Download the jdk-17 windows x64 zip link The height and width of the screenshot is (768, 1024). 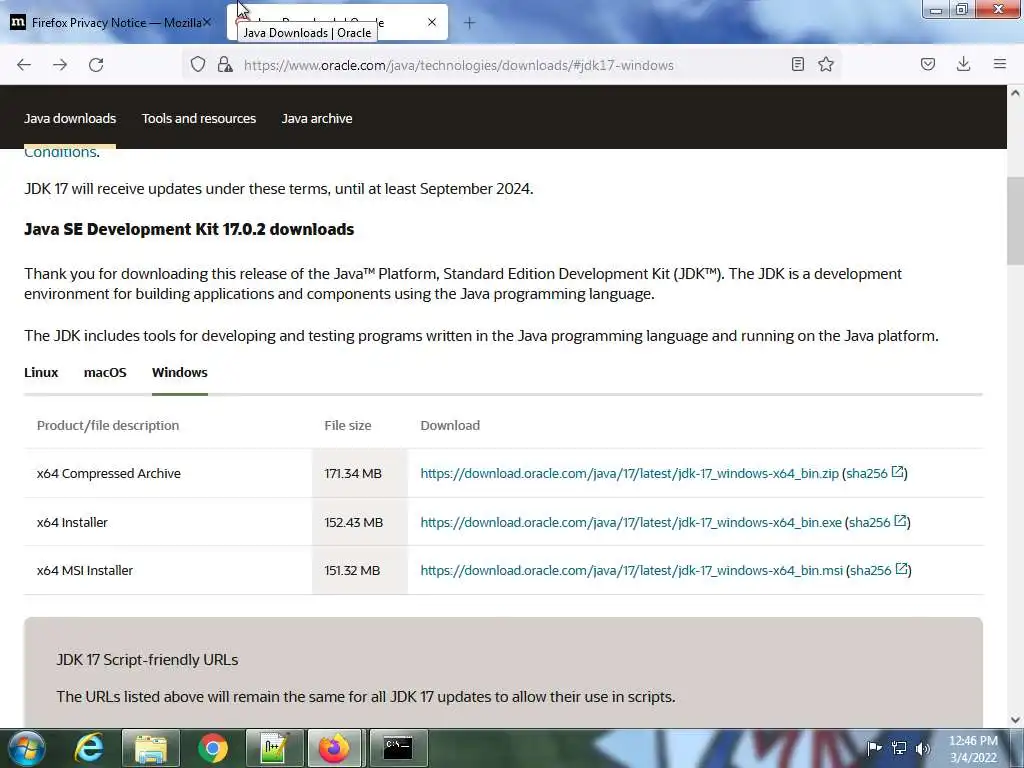pos(630,473)
